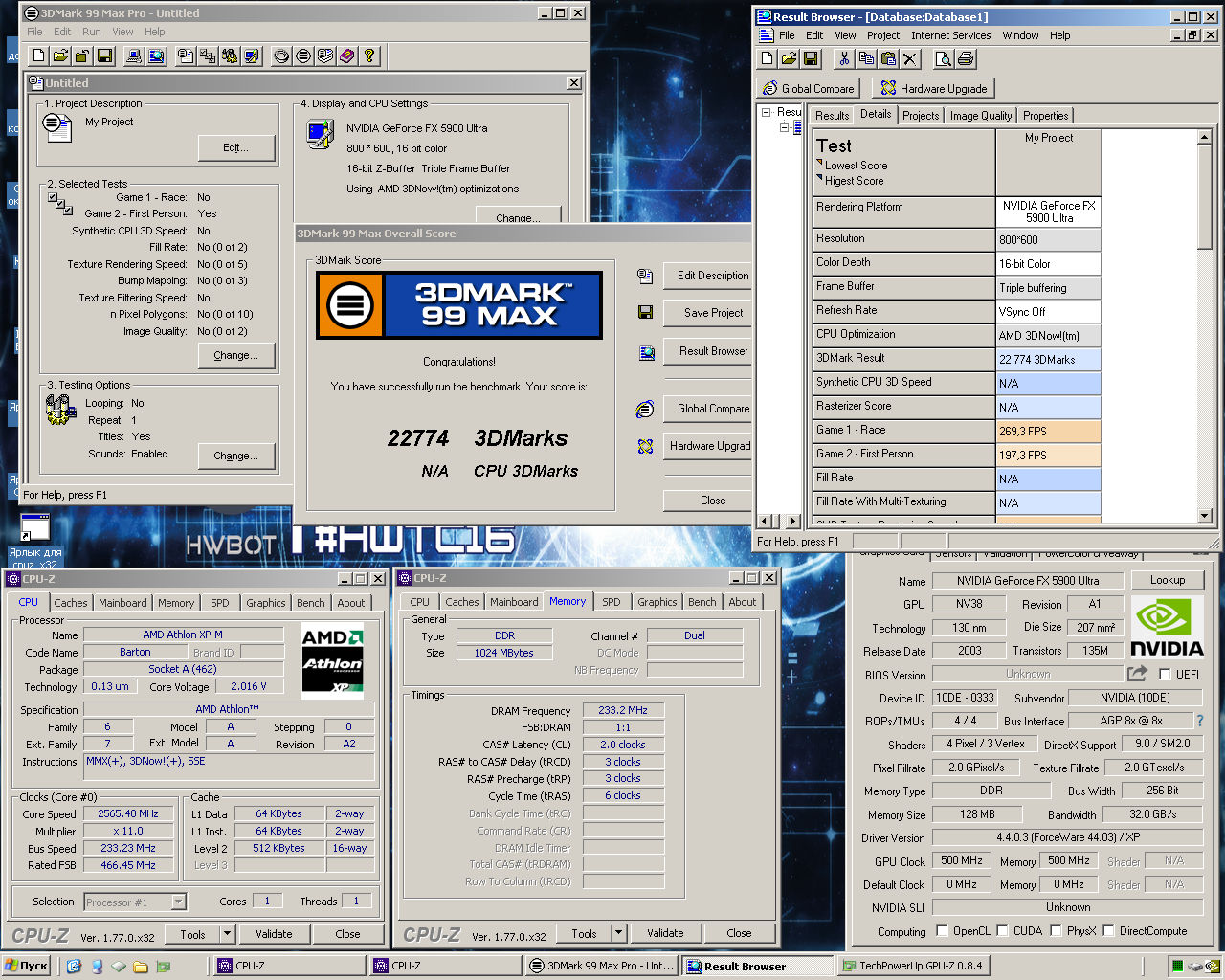This screenshot has width=1225, height=980.
Task: Click Hardware Upgrade button in Result Browser toolbar
Action: pyautogui.click(x=934, y=88)
